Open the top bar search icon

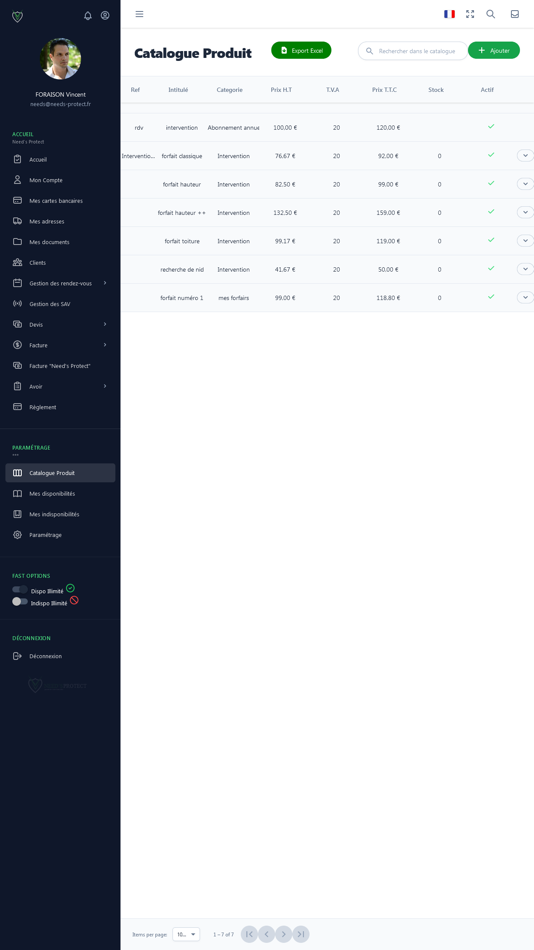click(490, 14)
